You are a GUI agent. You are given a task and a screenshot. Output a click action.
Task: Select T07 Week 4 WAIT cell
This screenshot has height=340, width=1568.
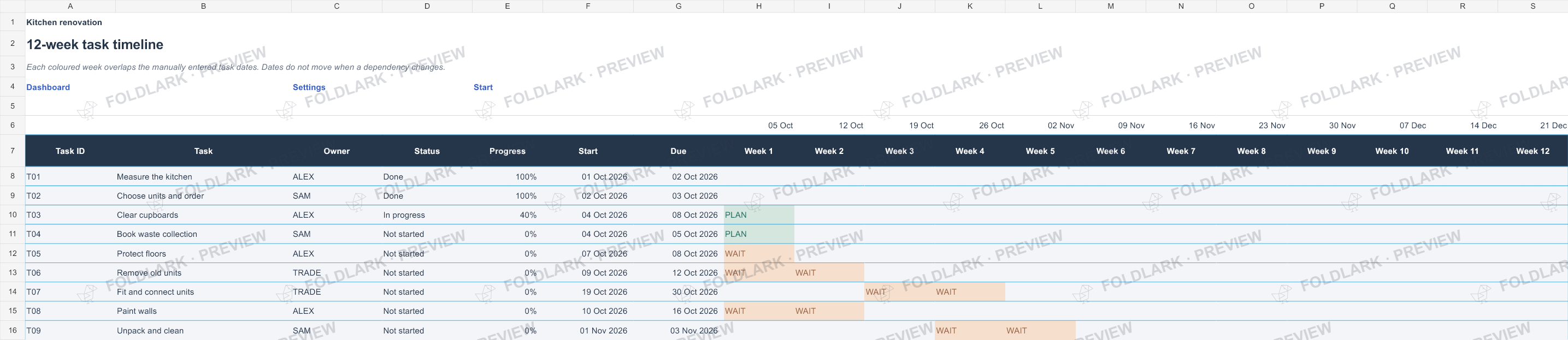[x=970, y=292]
